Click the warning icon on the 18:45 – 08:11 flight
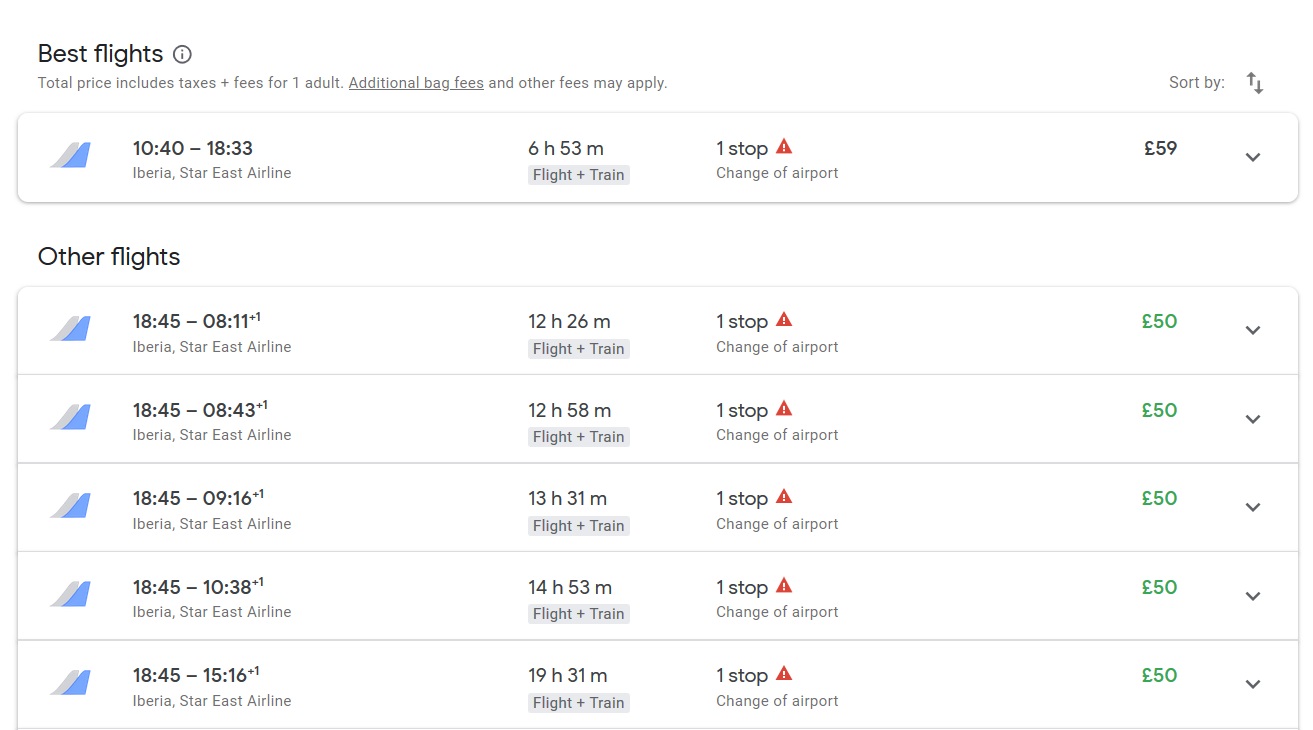This screenshot has width=1313, height=730. tap(784, 320)
